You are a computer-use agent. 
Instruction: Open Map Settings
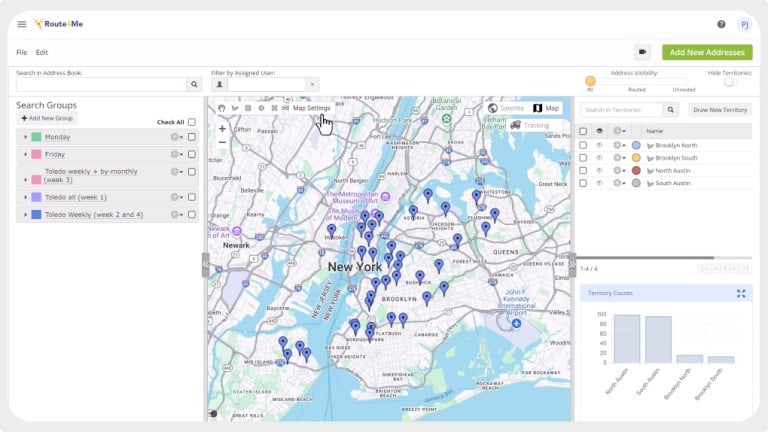click(312, 108)
